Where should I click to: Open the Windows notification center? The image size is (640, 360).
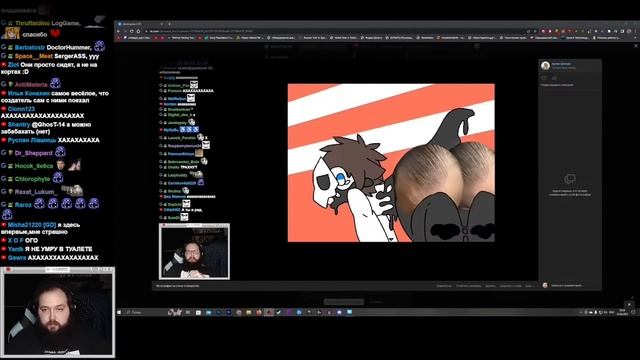(x=633, y=312)
